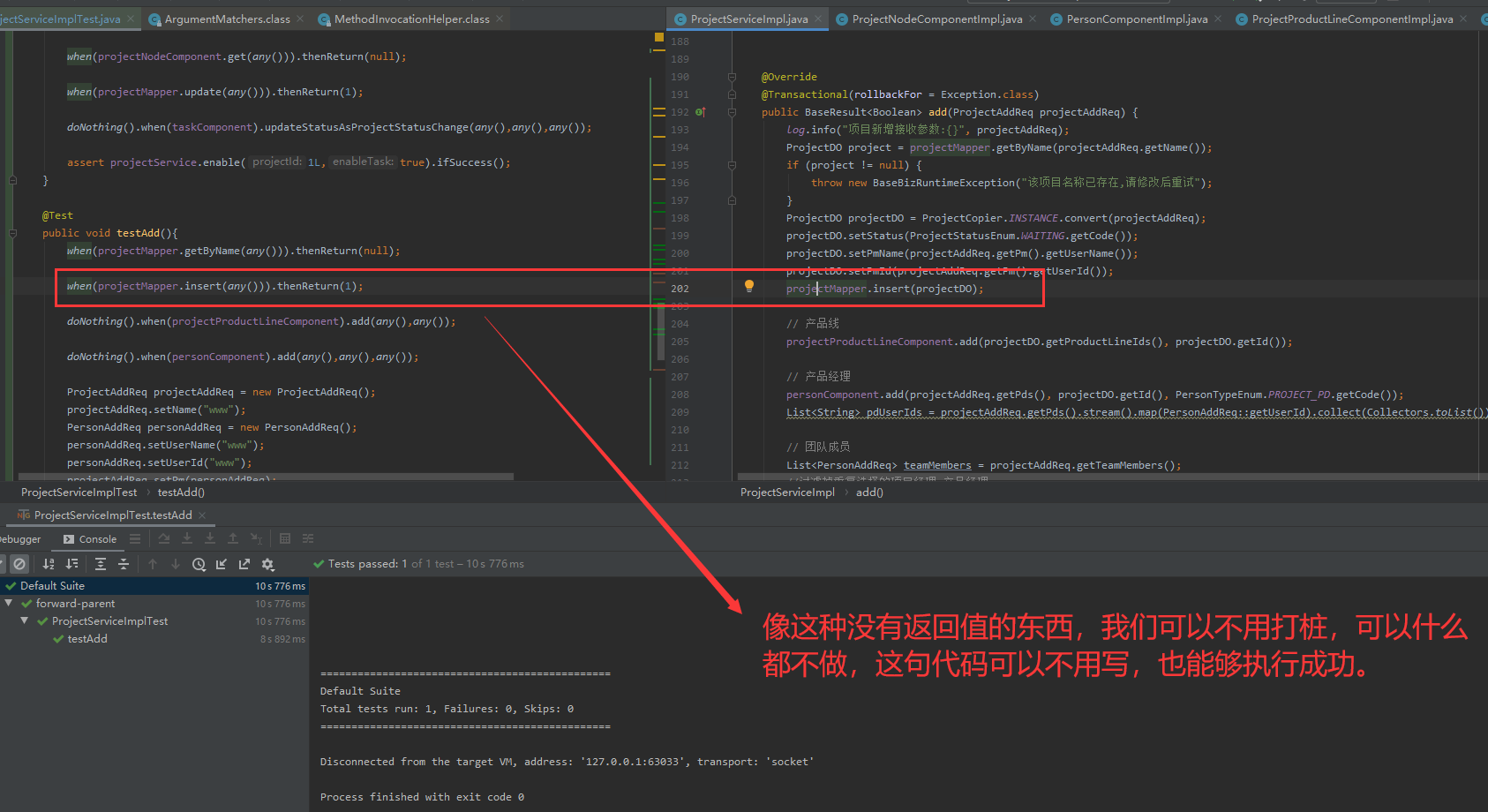
Task: Click the restore layout icon next to Console
Action: tap(135, 538)
